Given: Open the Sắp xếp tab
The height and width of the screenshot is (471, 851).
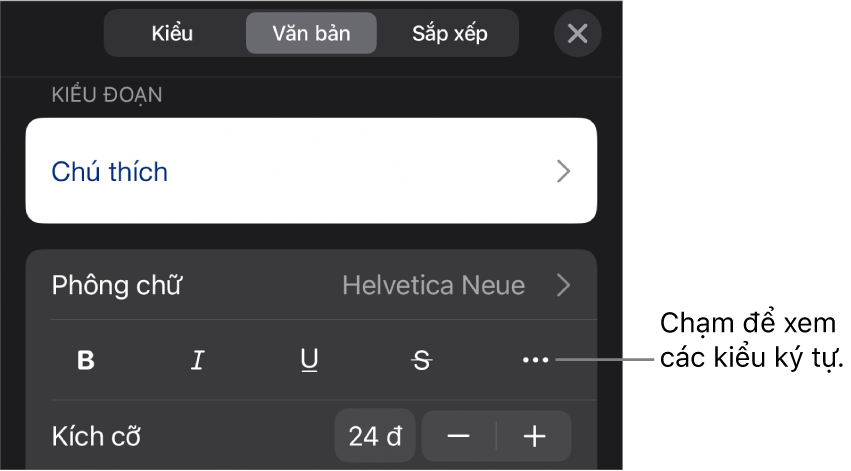Looking at the screenshot, I should point(450,33).
